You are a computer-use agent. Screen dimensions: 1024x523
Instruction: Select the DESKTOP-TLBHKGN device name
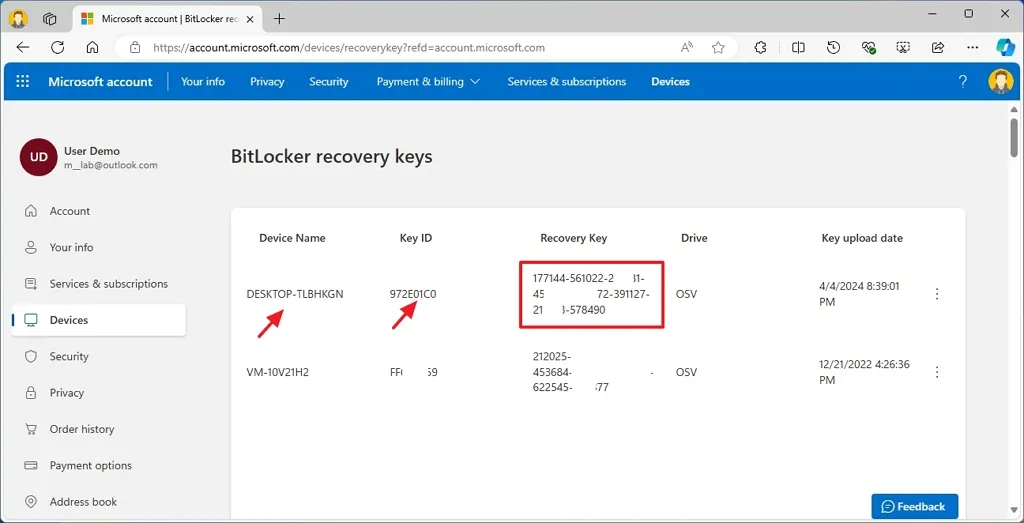coord(295,294)
